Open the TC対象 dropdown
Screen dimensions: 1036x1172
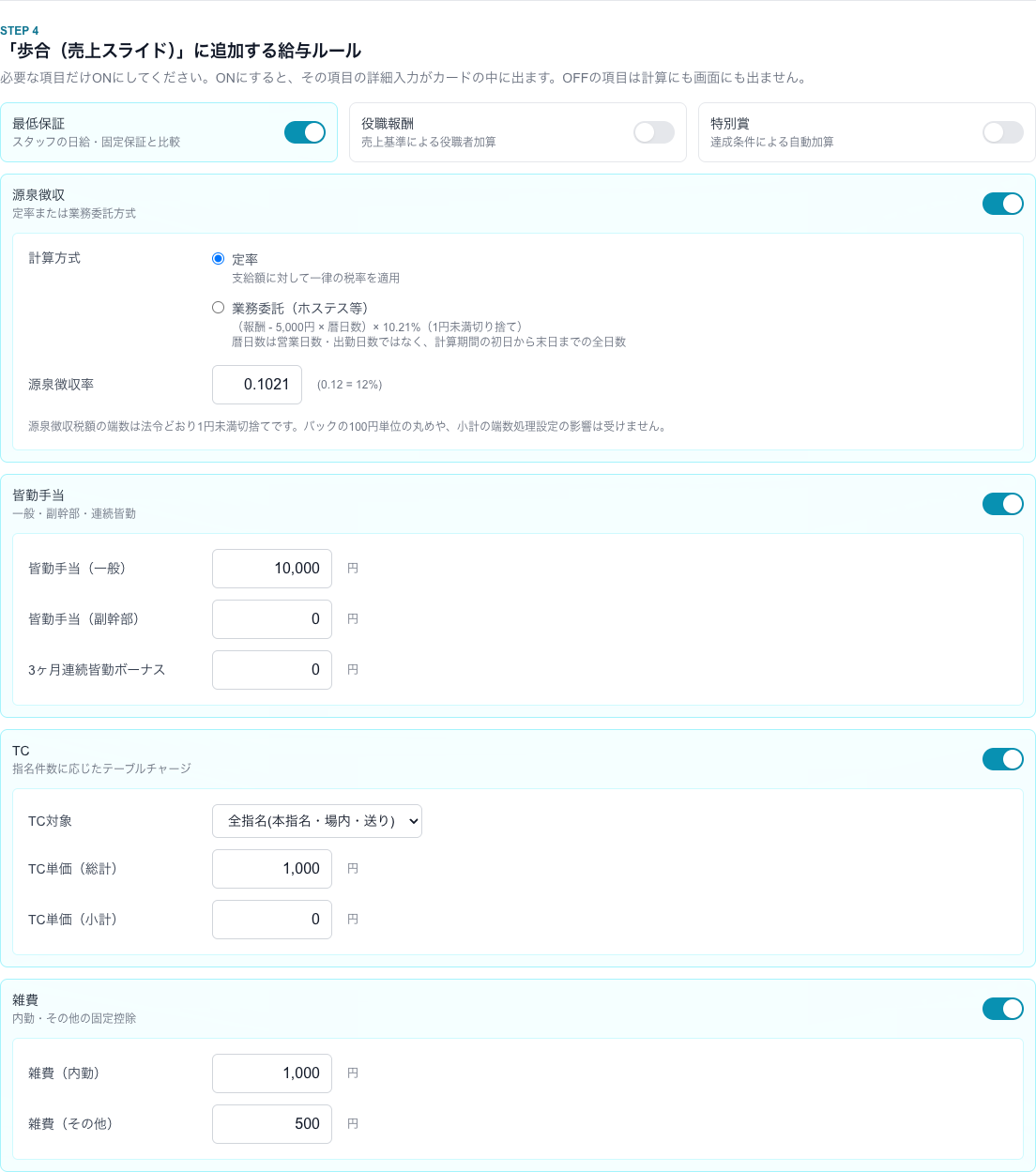click(x=317, y=821)
